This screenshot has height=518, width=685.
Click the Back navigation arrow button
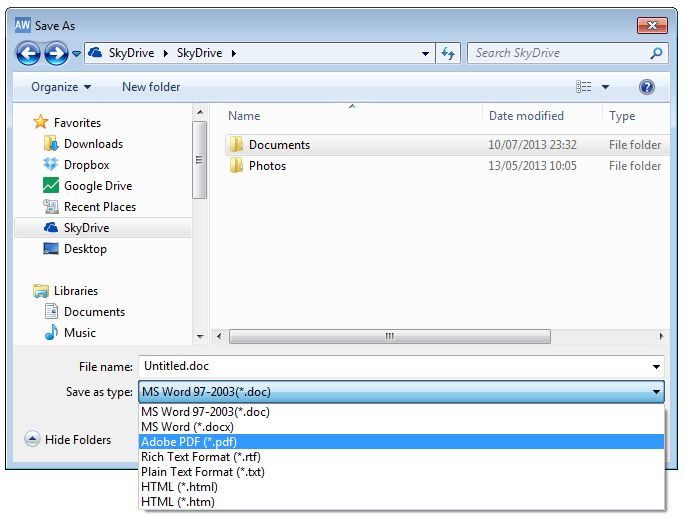[x=30, y=53]
